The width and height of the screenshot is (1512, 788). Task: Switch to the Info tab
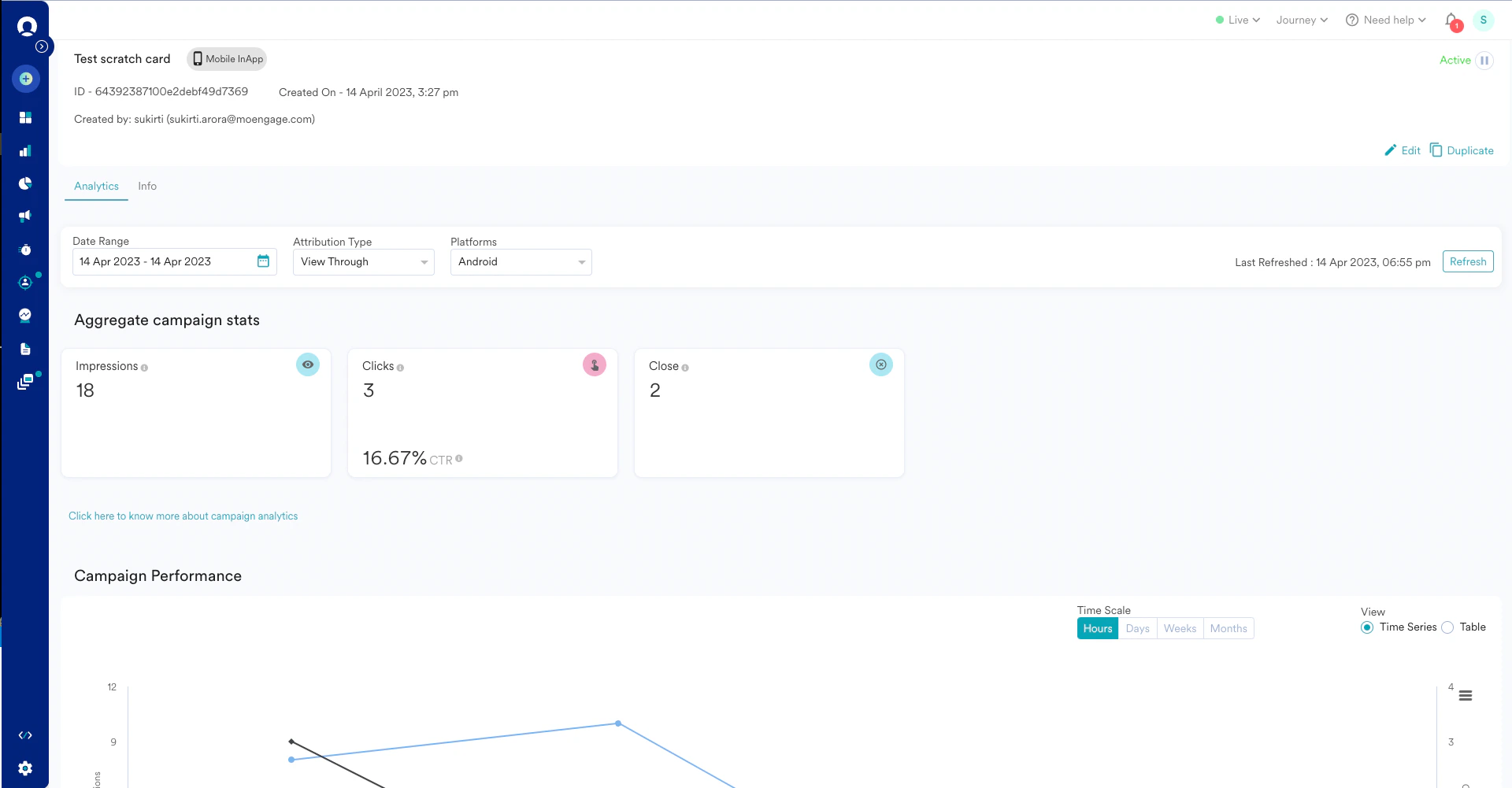click(x=146, y=186)
